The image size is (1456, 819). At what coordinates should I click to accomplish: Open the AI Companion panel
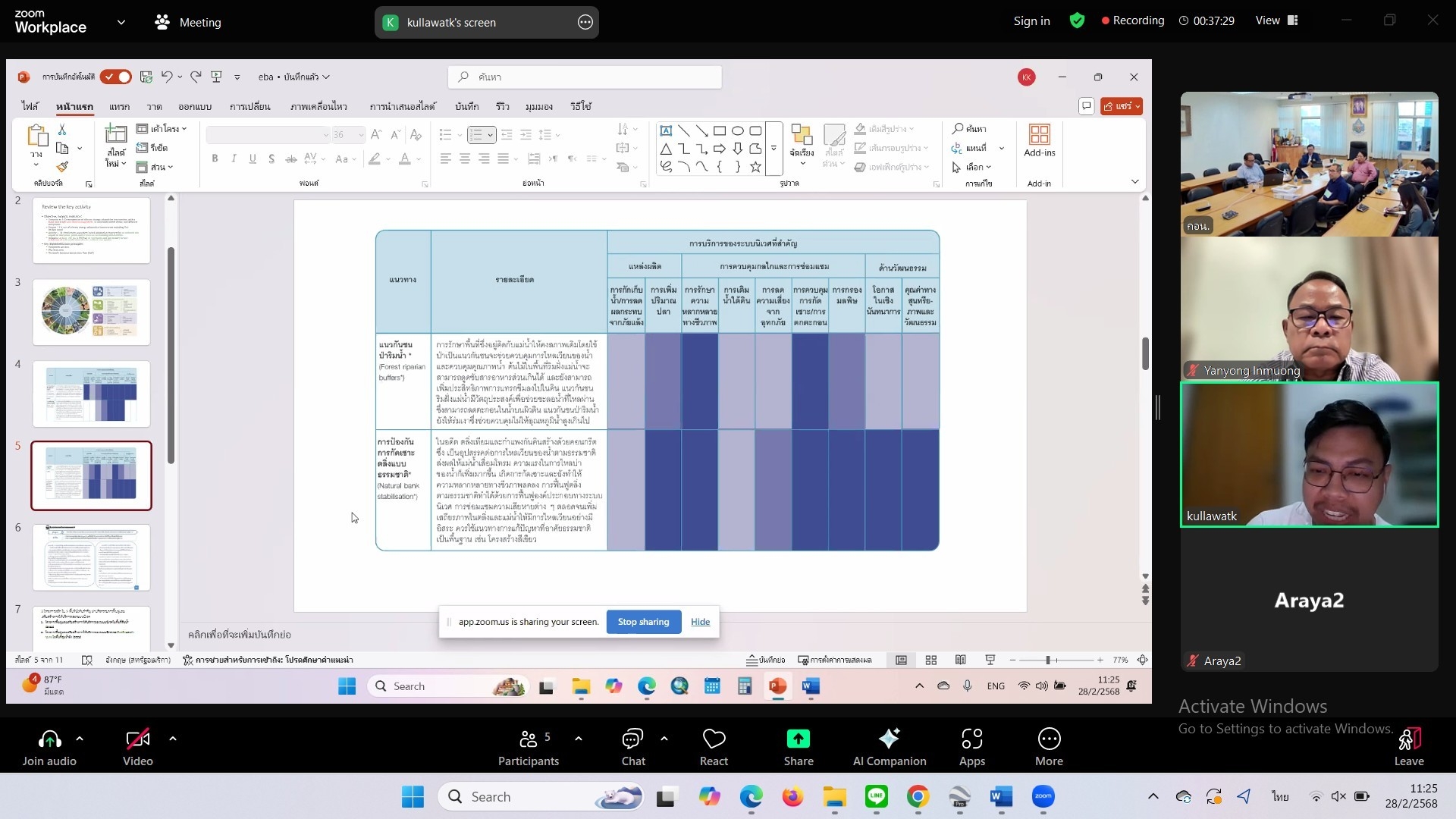(889, 739)
